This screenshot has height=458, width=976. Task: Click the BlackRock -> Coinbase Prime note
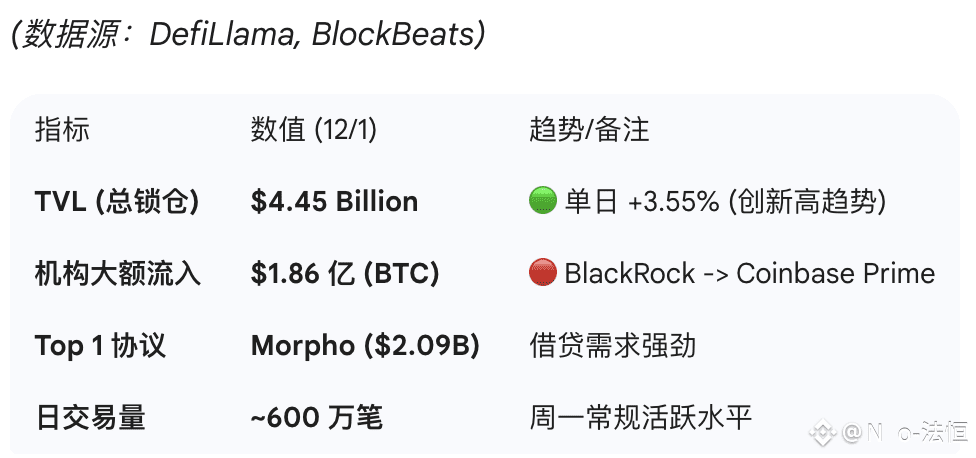749,273
